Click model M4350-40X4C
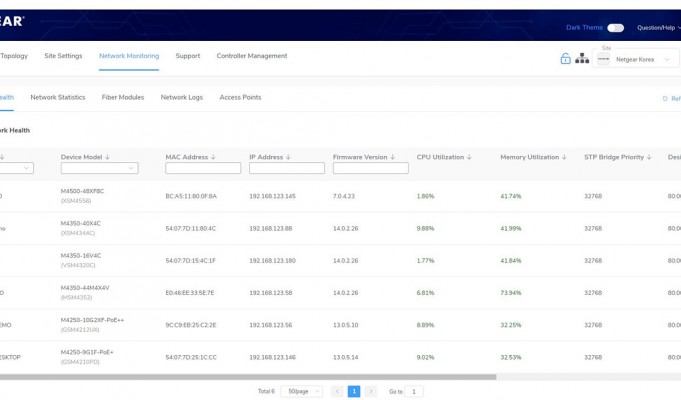681x400 pixels. [81, 223]
